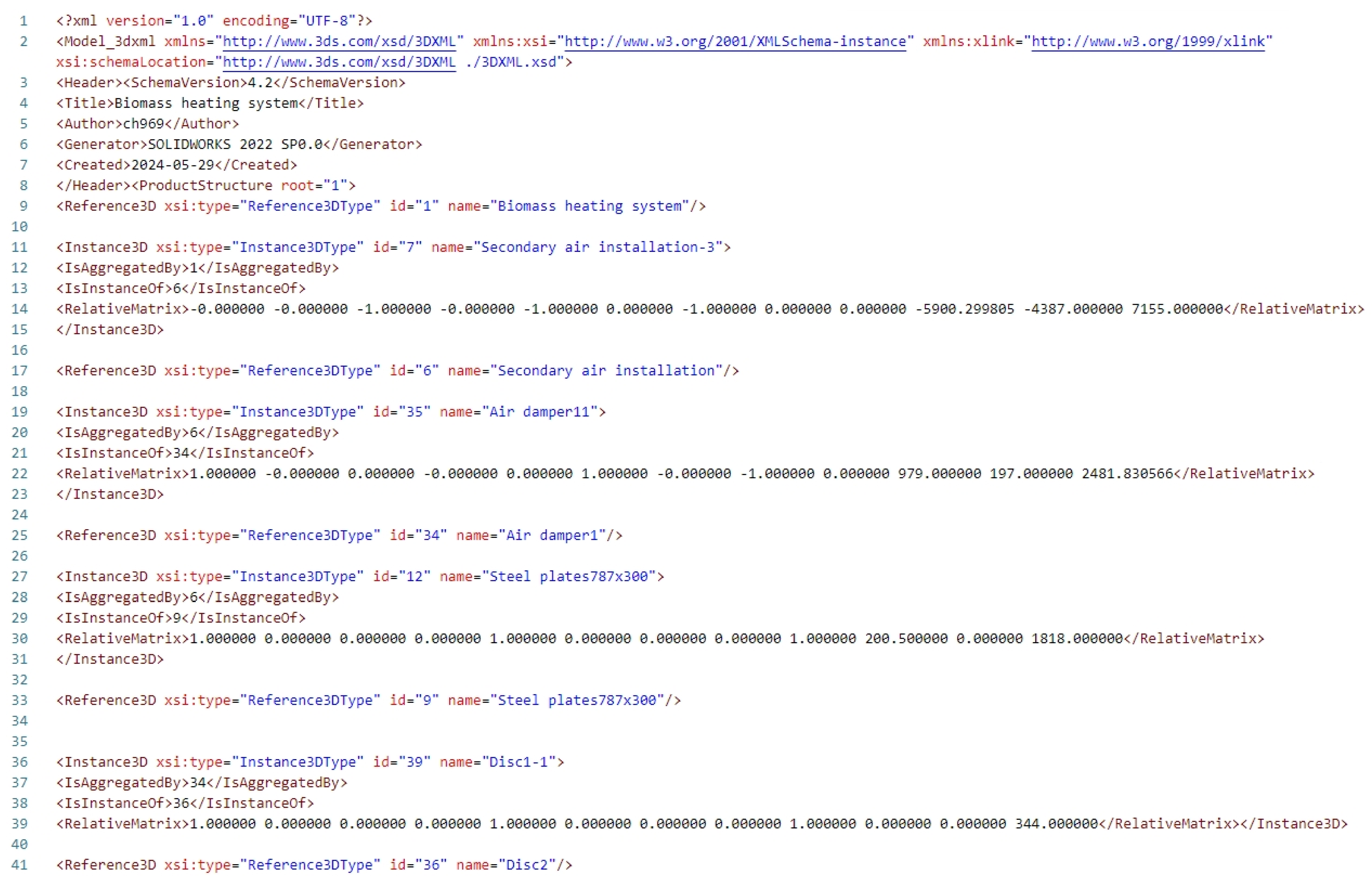This screenshot has width=1372, height=883.
Task: Click the encoding UTF-8 value on line 1
Action: 327,21
